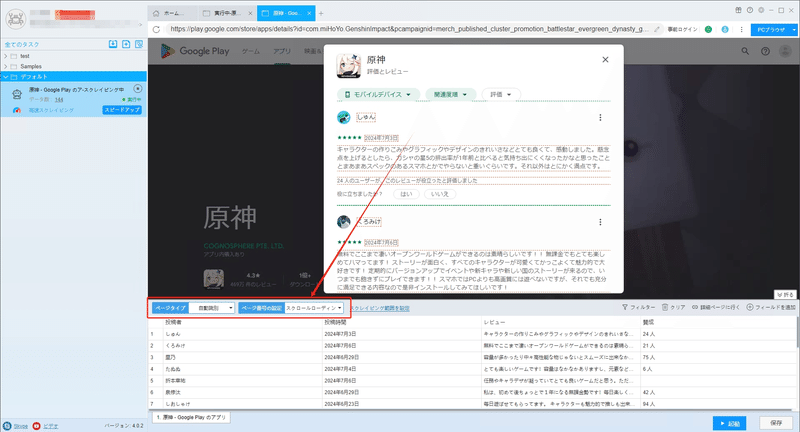Open the 関連度順 sort dropdown

[451, 94]
